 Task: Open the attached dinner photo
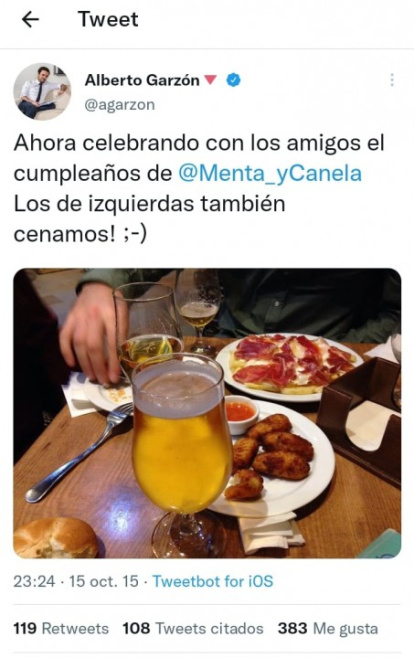point(207,413)
